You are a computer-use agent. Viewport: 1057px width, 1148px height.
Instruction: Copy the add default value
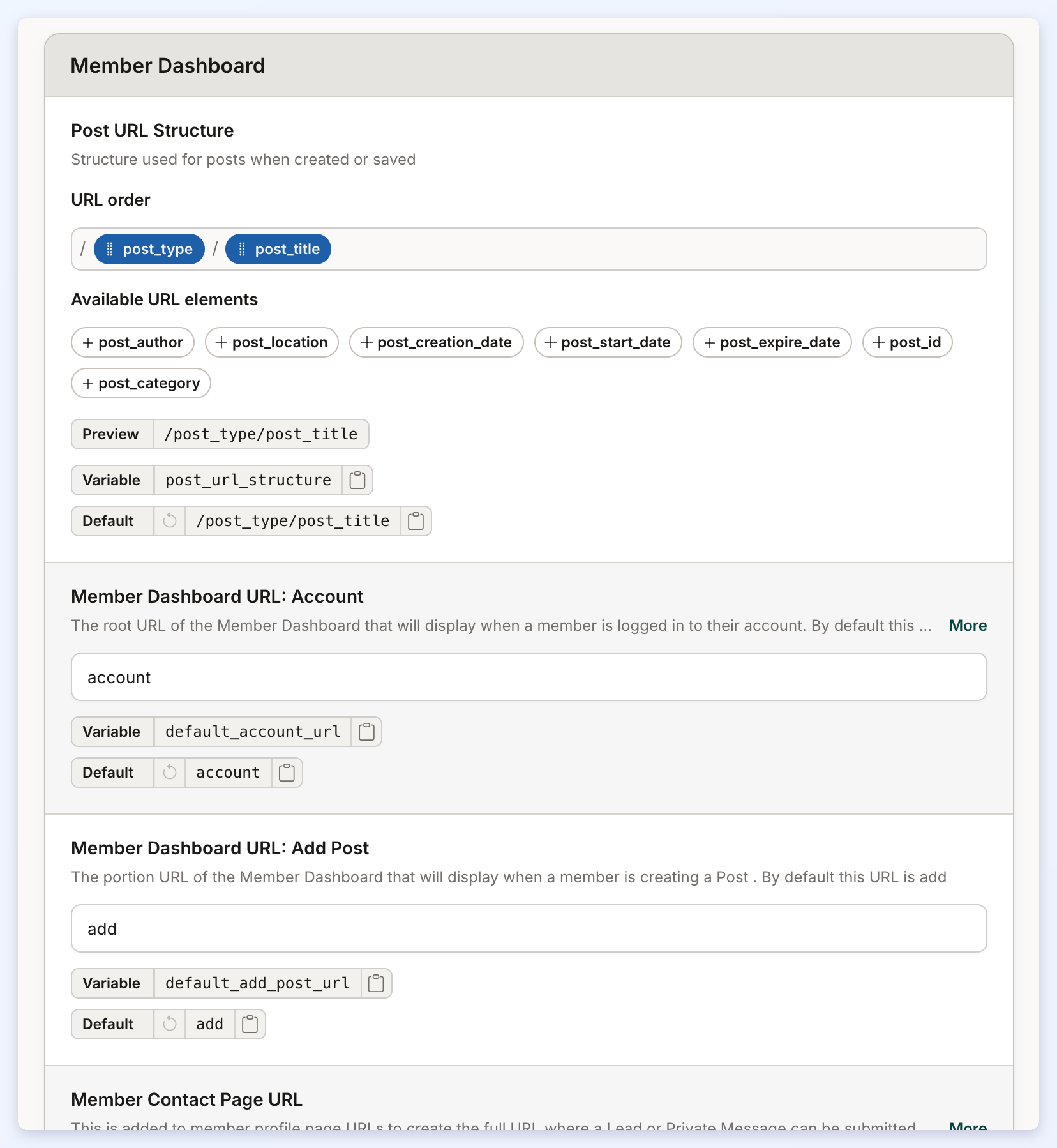tap(250, 1024)
